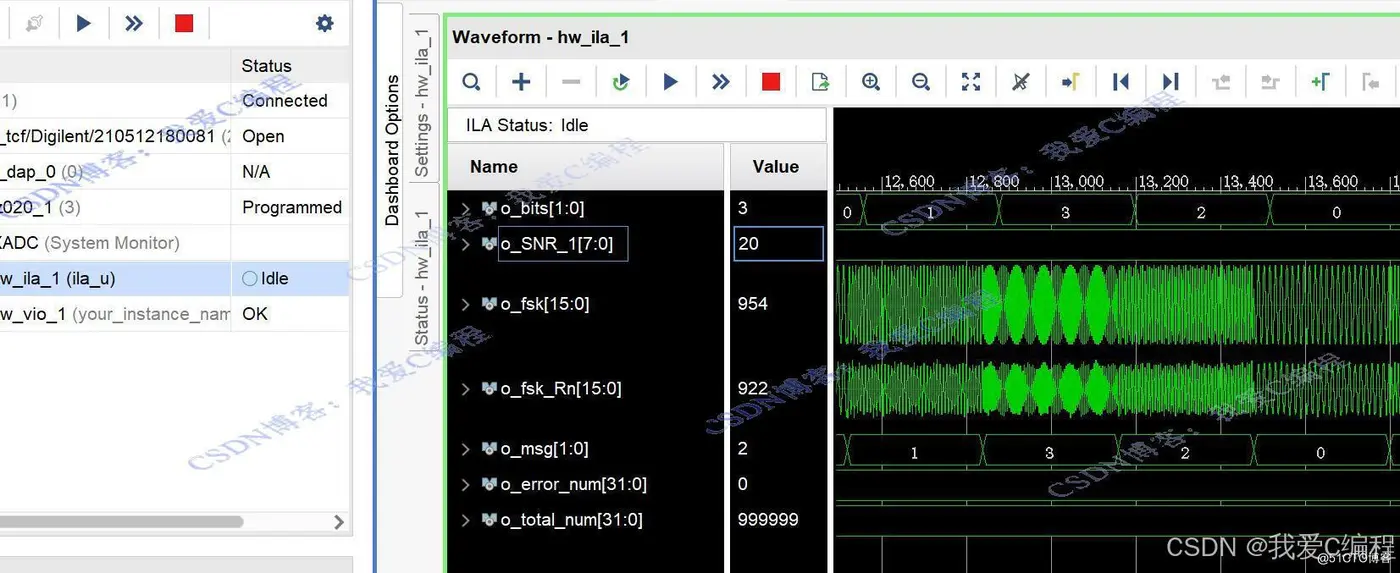Image resolution: width=1400 pixels, height=573 pixels.
Task: Add a probe with the plus icon
Action: tap(521, 82)
